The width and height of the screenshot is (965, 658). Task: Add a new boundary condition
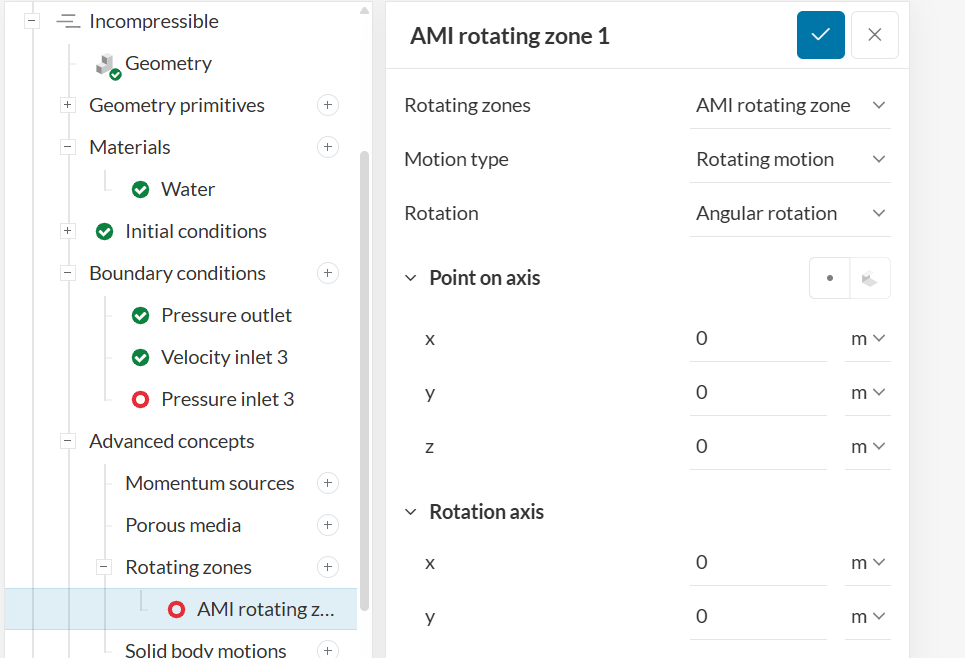pyautogui.click(x=327, y=273)
